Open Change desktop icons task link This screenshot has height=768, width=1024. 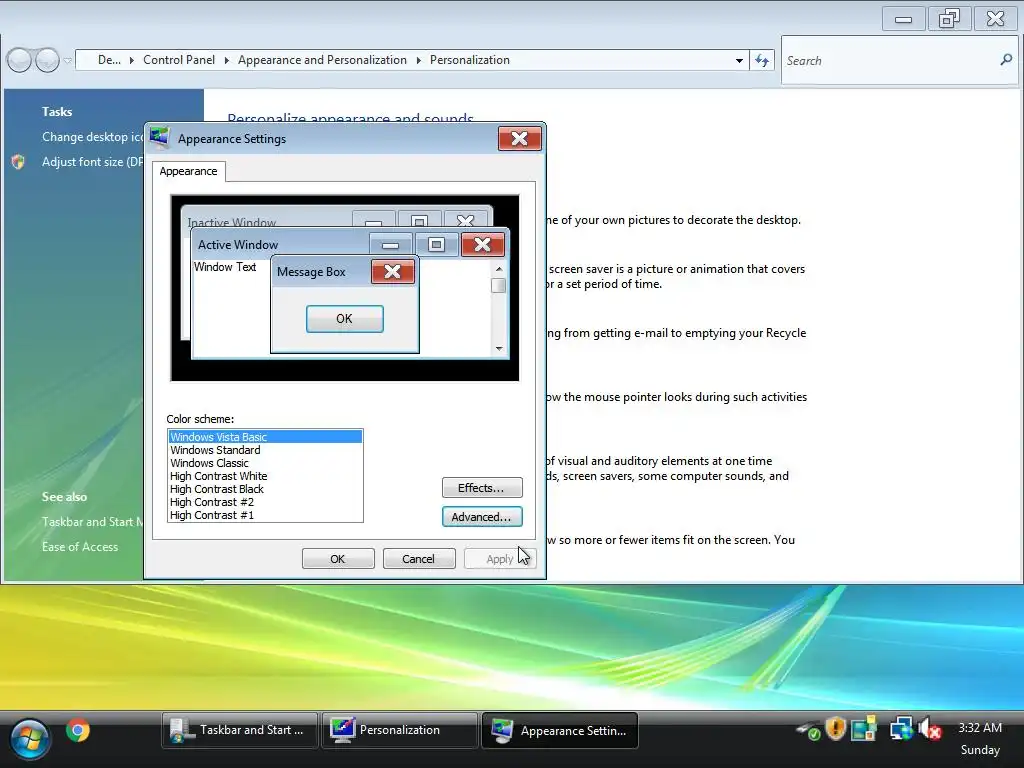point(93,137)
